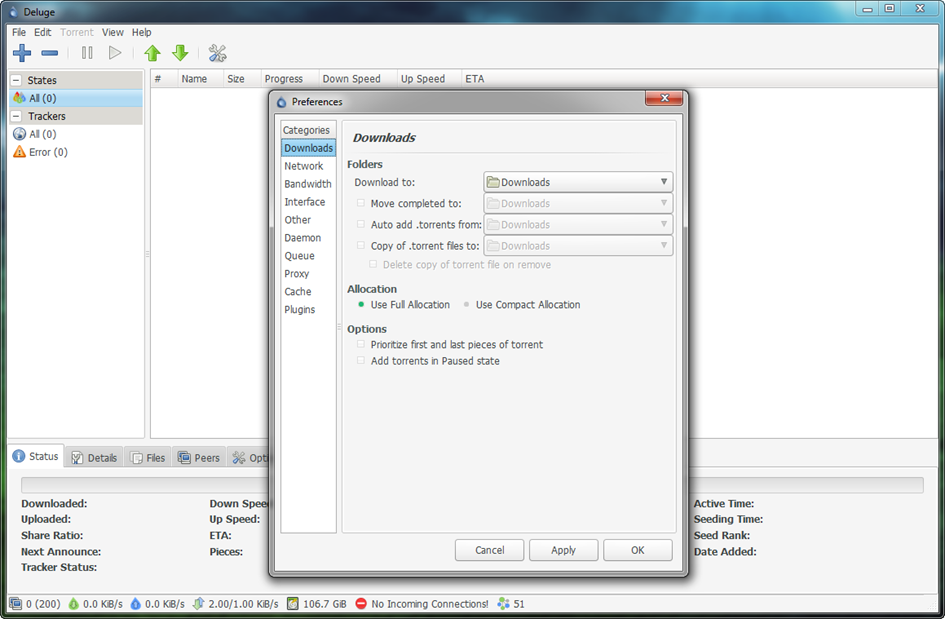This screenshot has height=619, width=945.
Task: Select the States All (0) filter
Action: [x=76, y=98]
